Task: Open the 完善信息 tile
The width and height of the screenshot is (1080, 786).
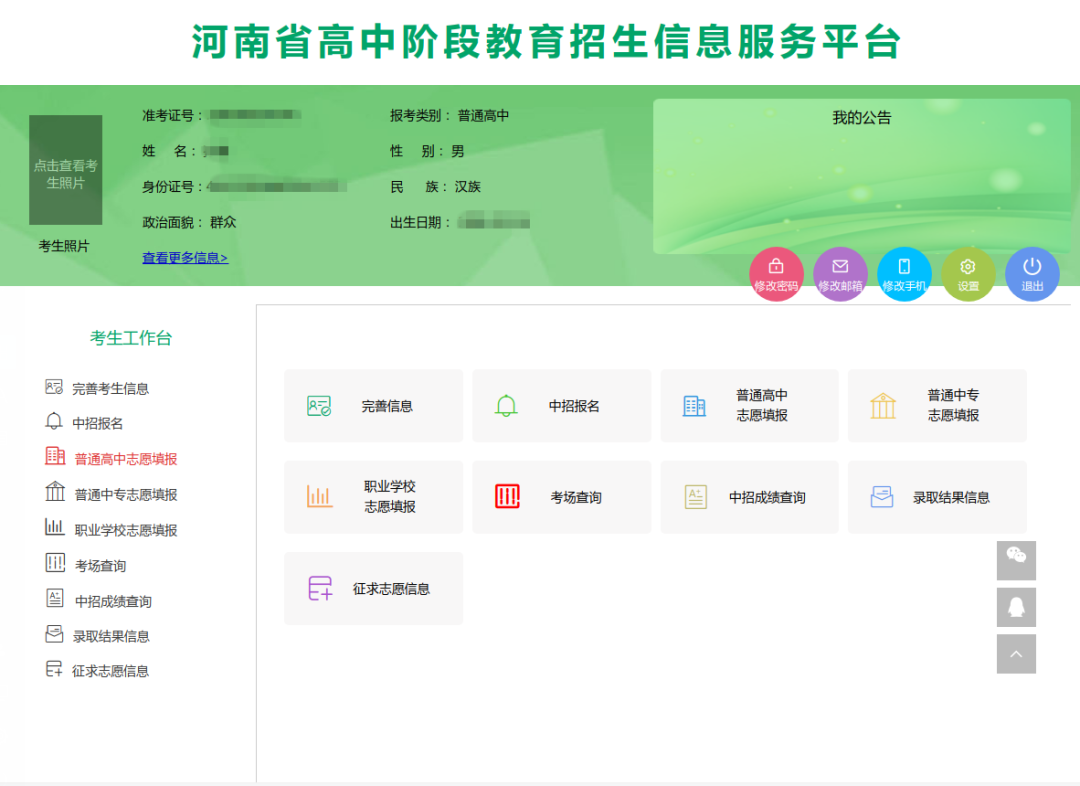Action: (x=373, y=406)
